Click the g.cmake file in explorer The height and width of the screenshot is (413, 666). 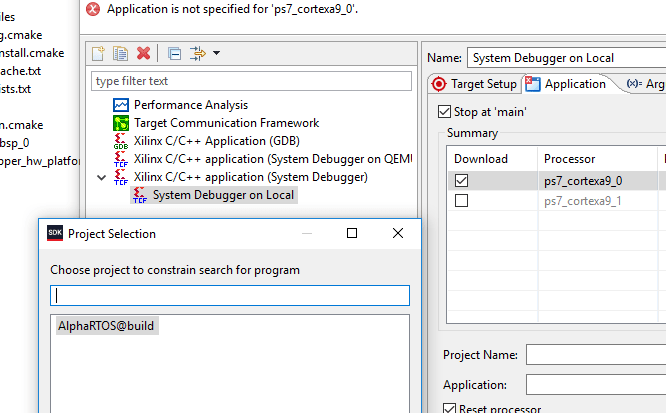(x=21, y=35)
